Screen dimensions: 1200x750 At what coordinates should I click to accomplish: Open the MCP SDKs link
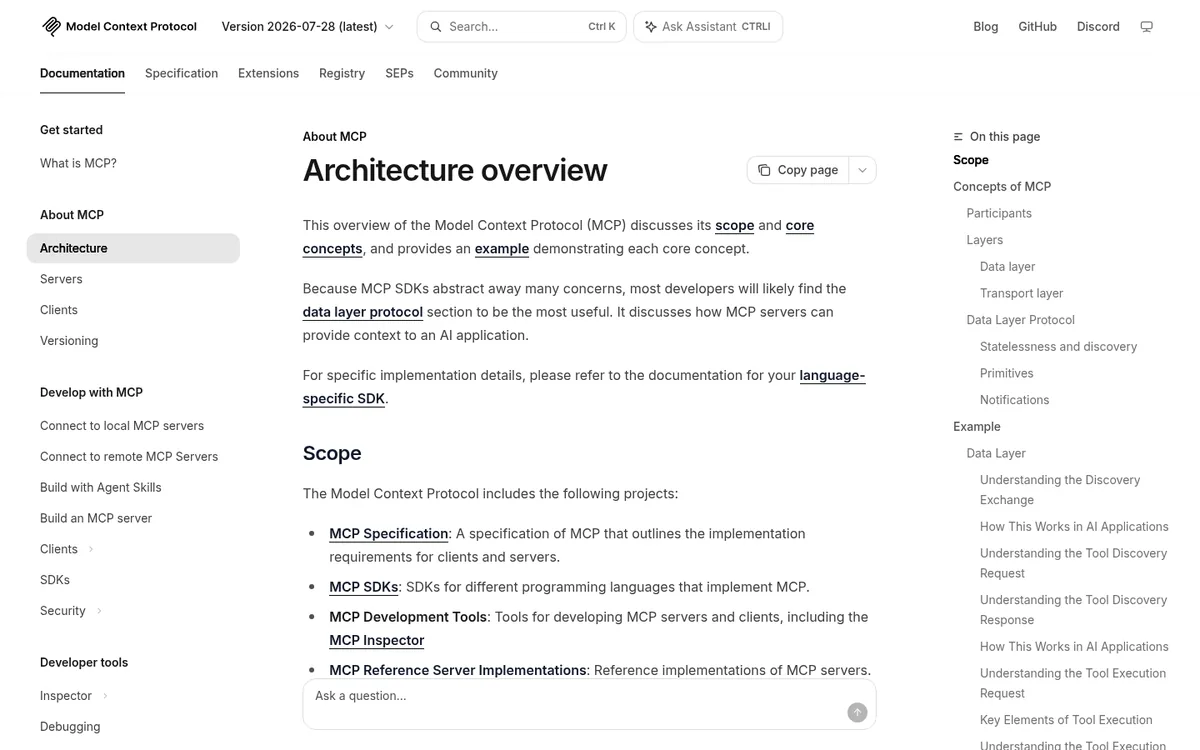pos(364,587)
